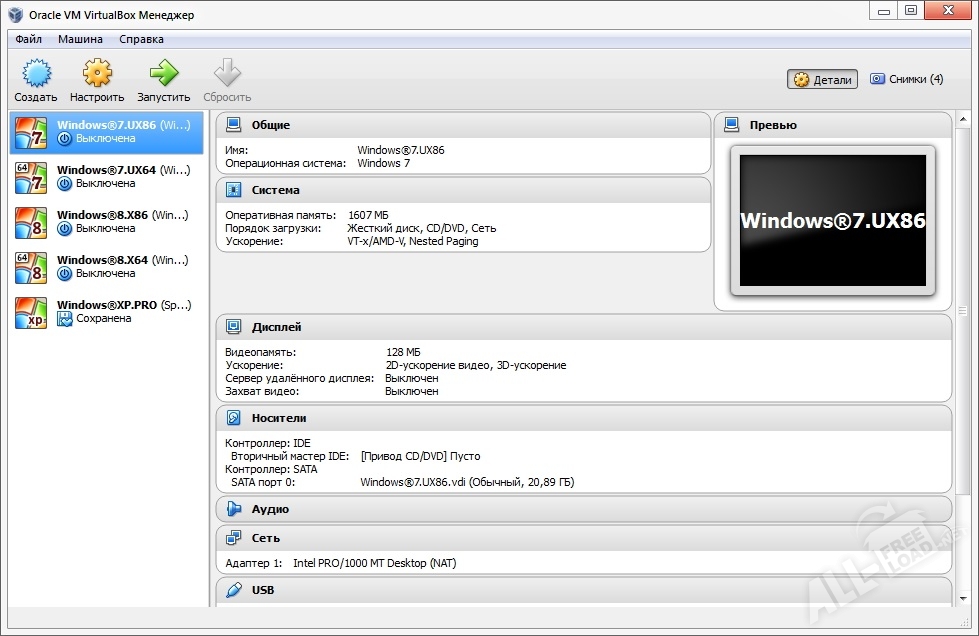The width and height of the screenshot is (979, 636).
Task: Collapse the Дисплей section header
Action: [276, 327]
